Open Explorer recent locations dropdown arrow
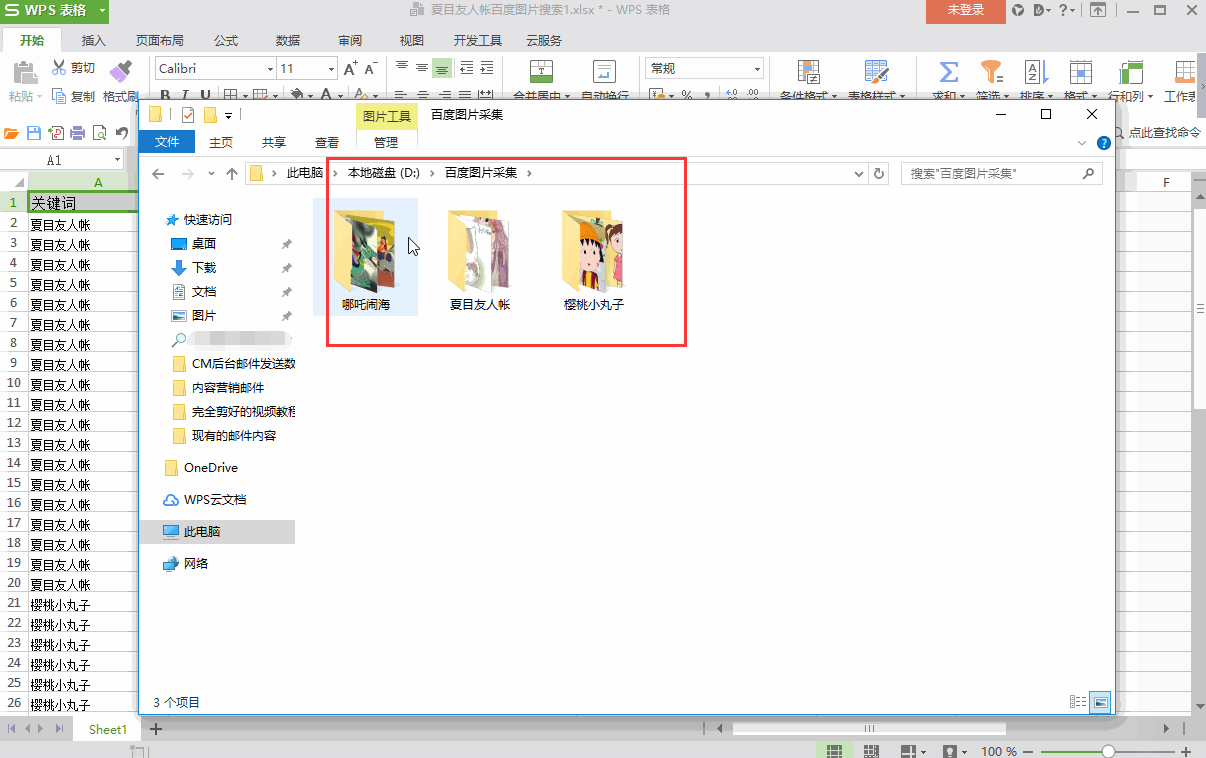1206x758 pixels. [x=211, y=173]
